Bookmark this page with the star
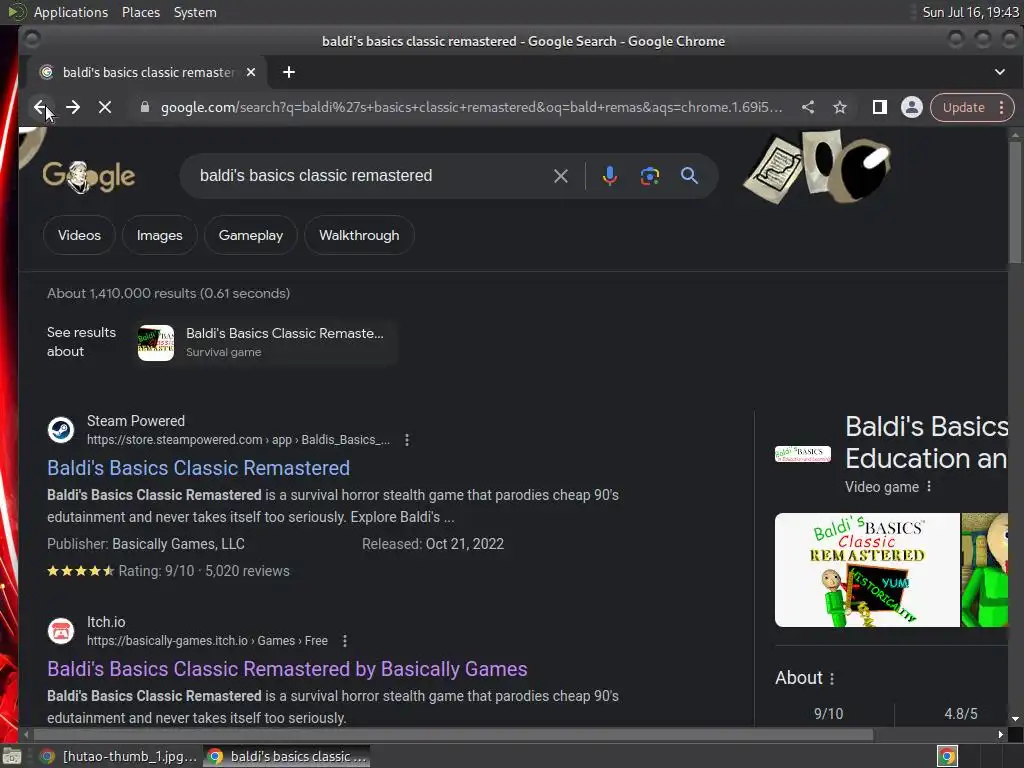Viewport: 1024px width, 768px height. coord(840,107)
